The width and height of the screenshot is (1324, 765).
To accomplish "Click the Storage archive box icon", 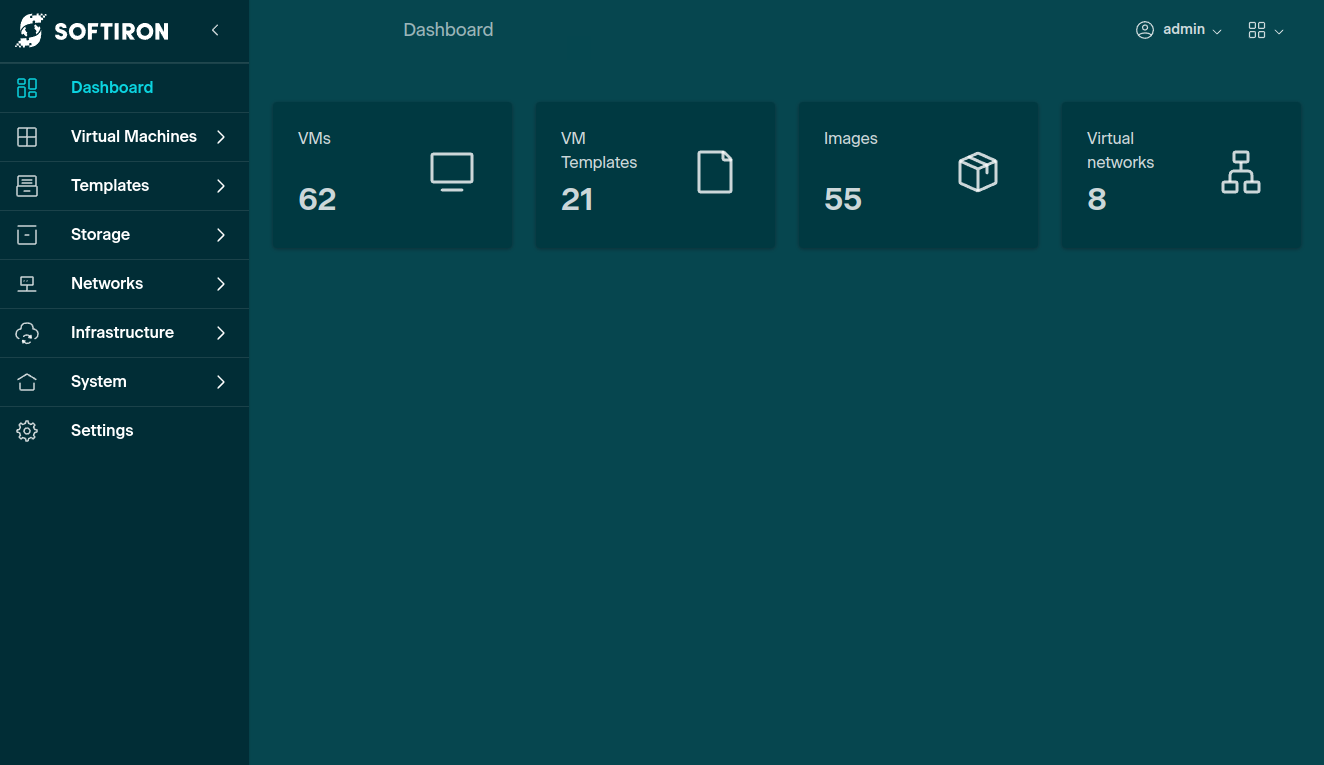I will (x=27, y=235).
